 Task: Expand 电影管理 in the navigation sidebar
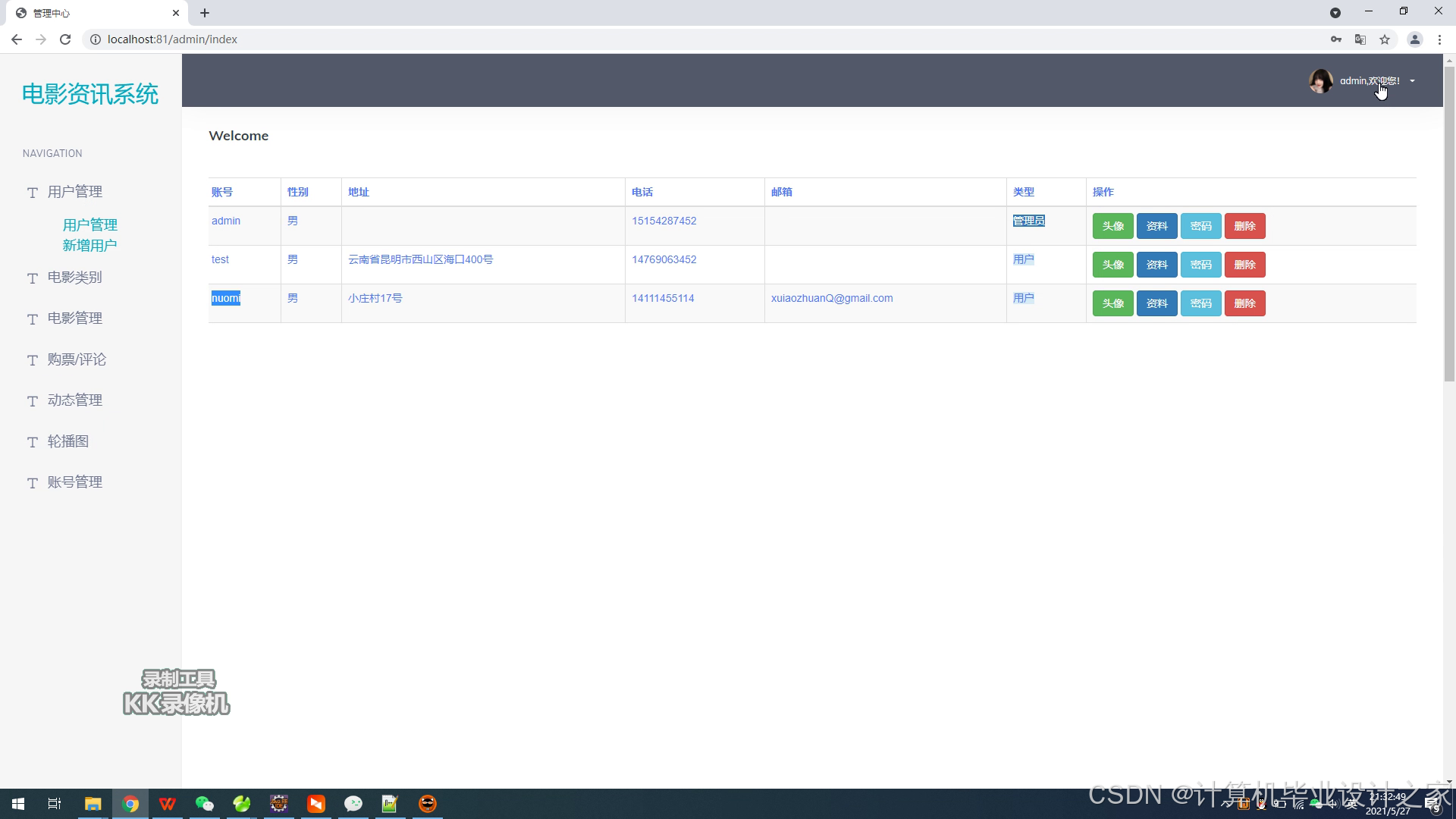[74, 318]
